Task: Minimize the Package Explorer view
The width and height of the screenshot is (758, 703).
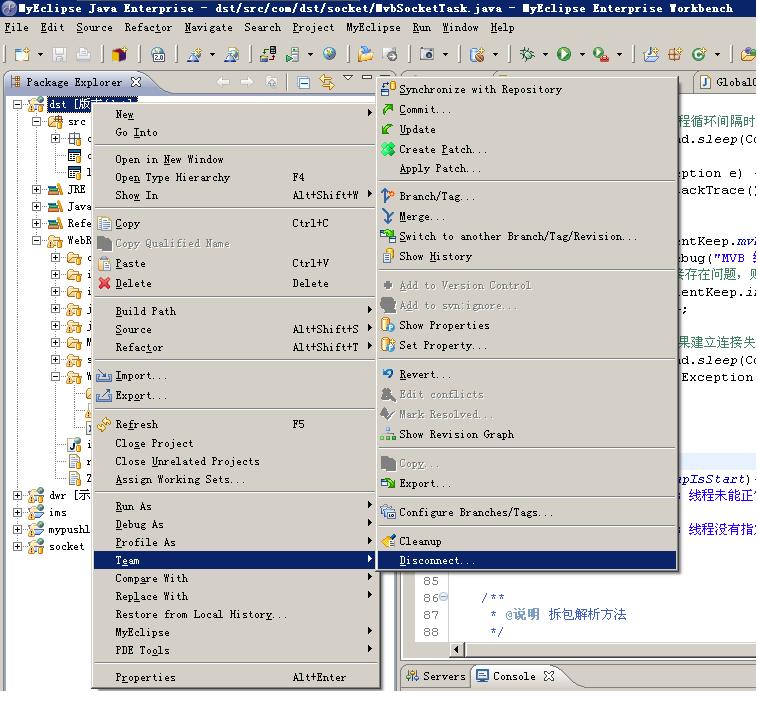Action: (367, 77)
